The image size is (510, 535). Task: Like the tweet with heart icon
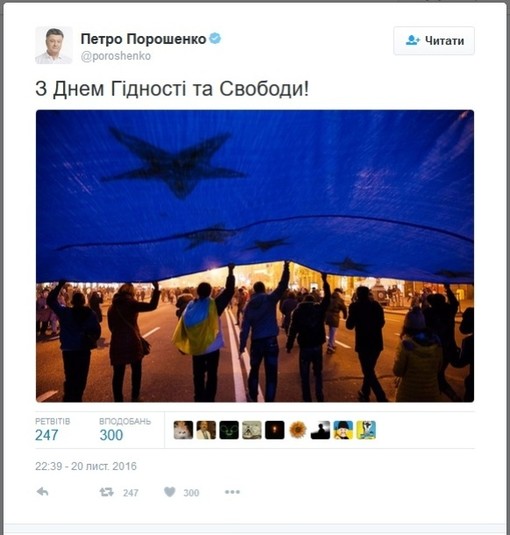coord(170,492)
